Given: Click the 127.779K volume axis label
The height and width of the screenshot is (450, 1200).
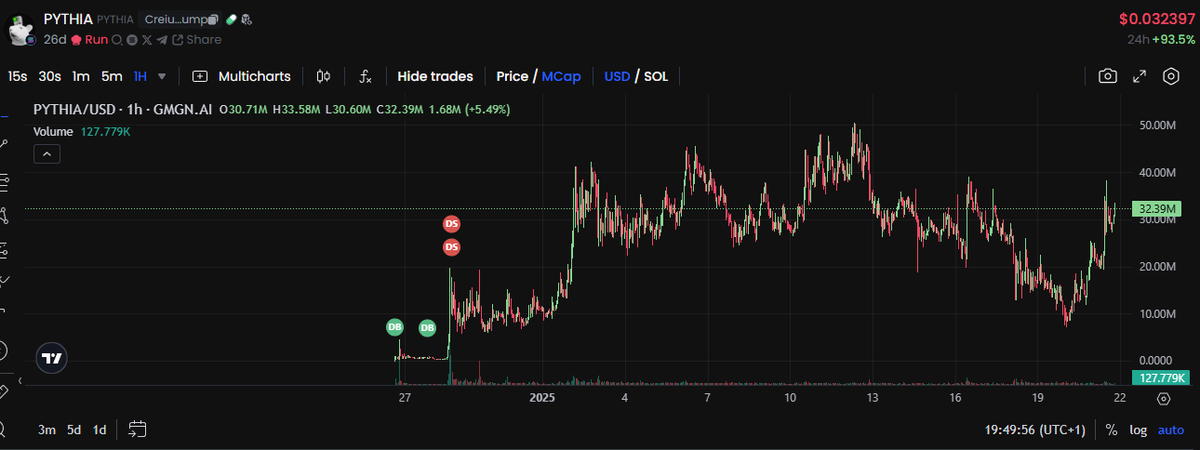Looking at the screenshot, I should tap(1160, 377).
